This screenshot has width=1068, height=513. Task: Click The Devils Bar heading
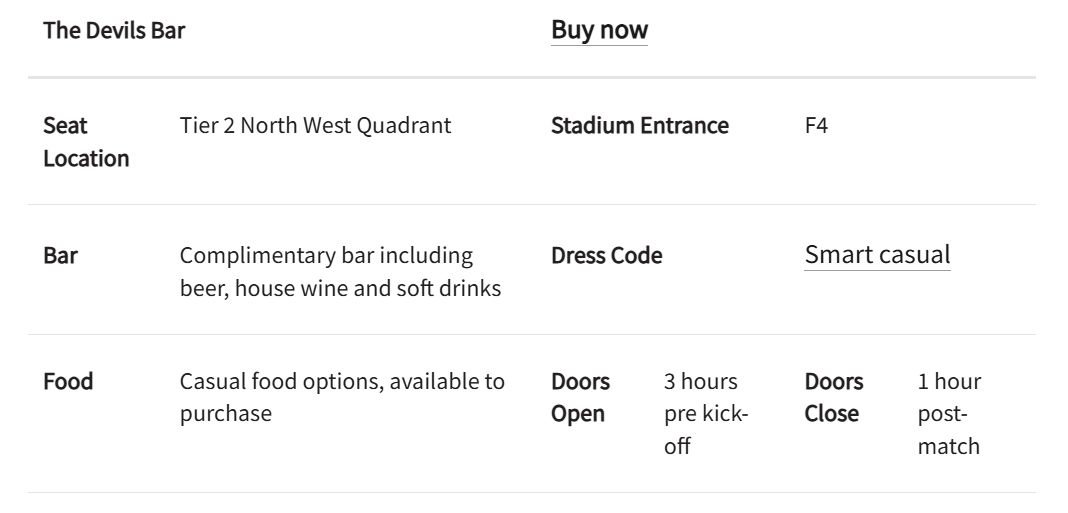pyautogui.click(x=114, y=30)
